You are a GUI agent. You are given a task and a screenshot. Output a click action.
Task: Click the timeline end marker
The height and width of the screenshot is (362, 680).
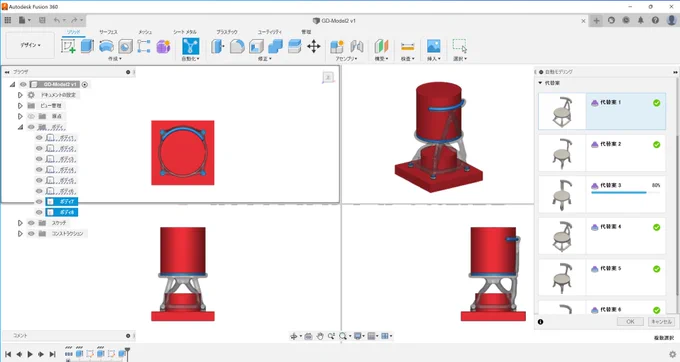click(127, 352)
